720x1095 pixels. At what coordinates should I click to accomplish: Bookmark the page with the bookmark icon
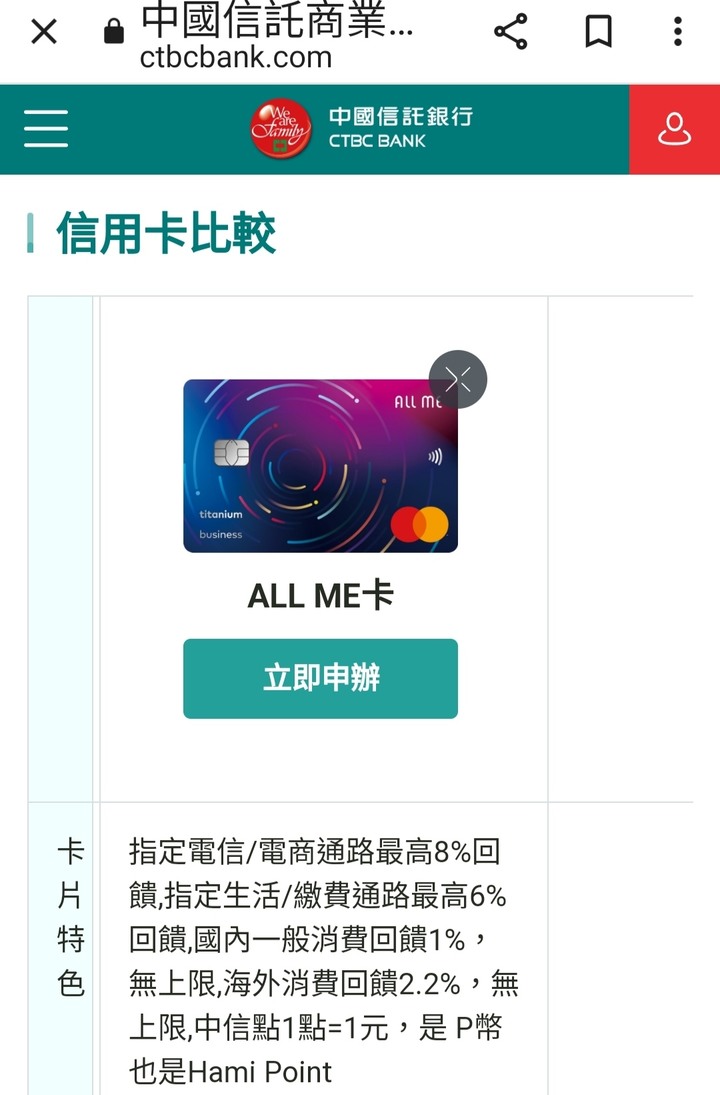click(x=598, y=31)
